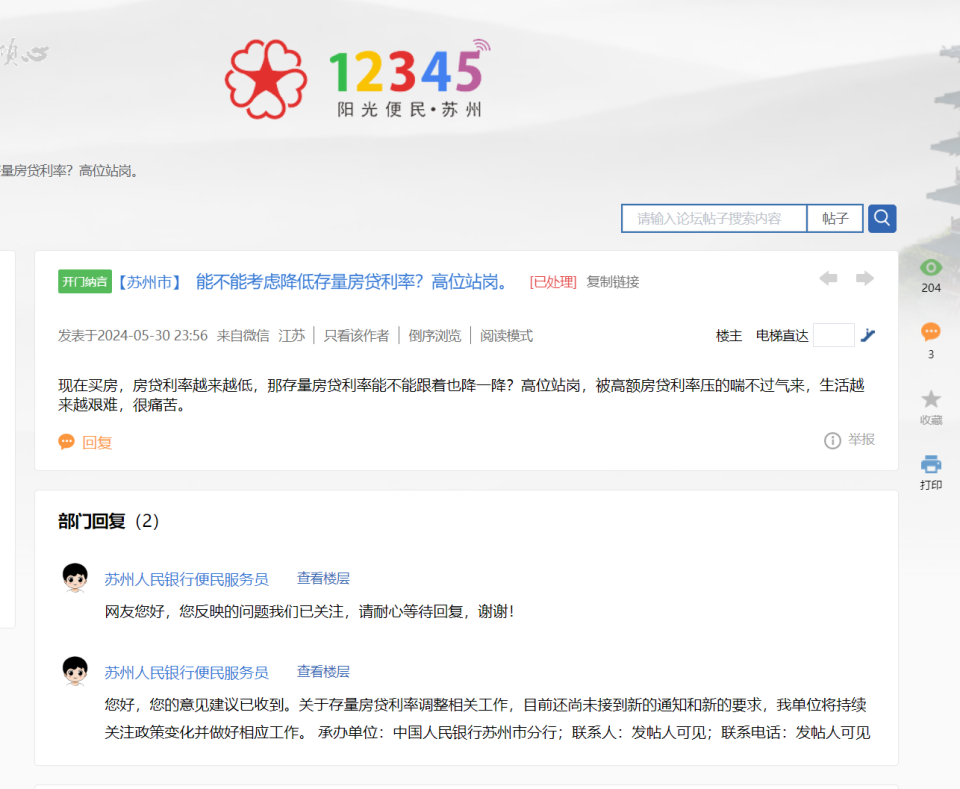Screen dimensions: 960x789
Task: Click the 收藏 star icon
Action: [x=931, y=399]
